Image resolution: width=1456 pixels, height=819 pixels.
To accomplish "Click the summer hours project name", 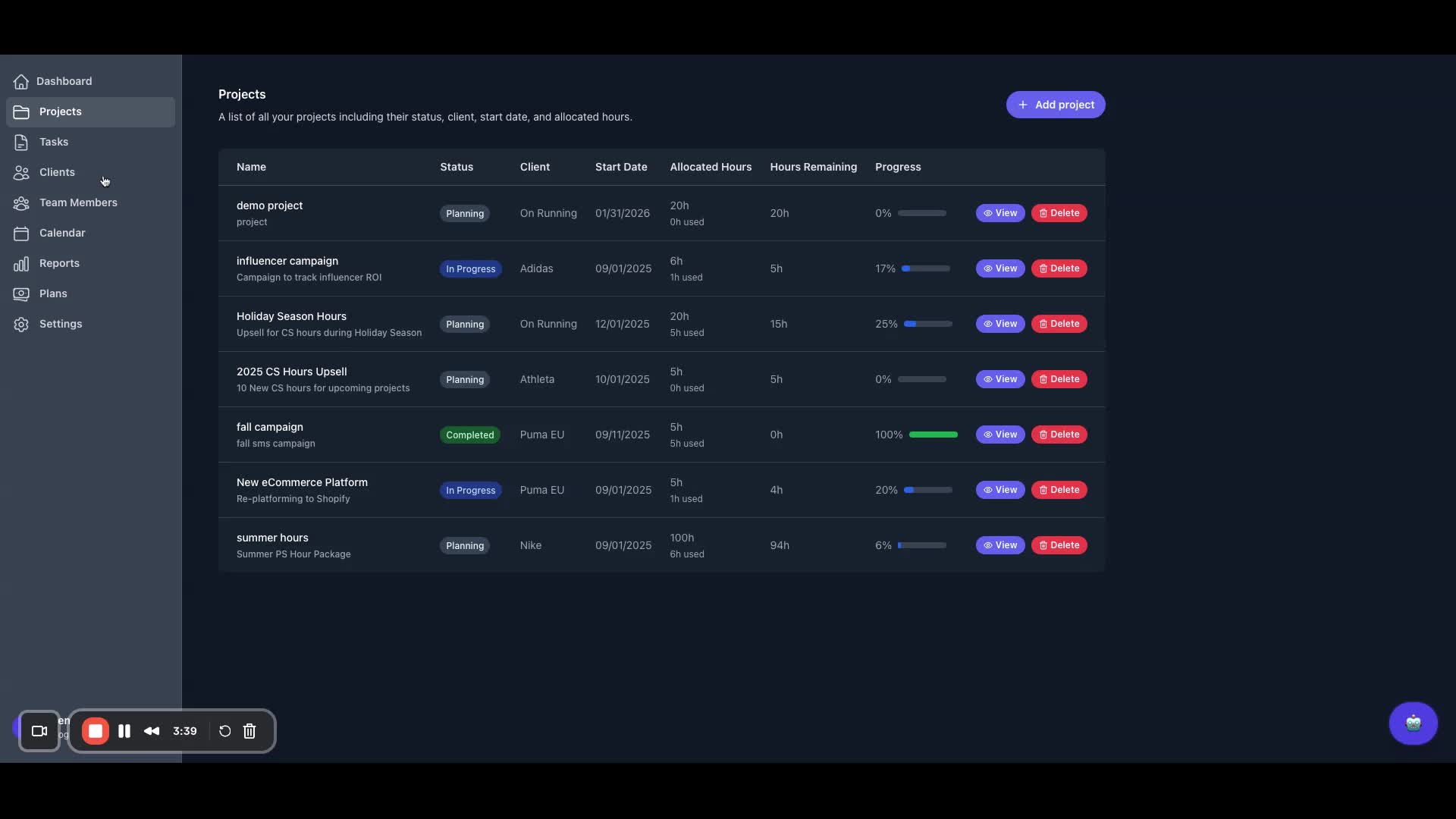I will 272,538.
